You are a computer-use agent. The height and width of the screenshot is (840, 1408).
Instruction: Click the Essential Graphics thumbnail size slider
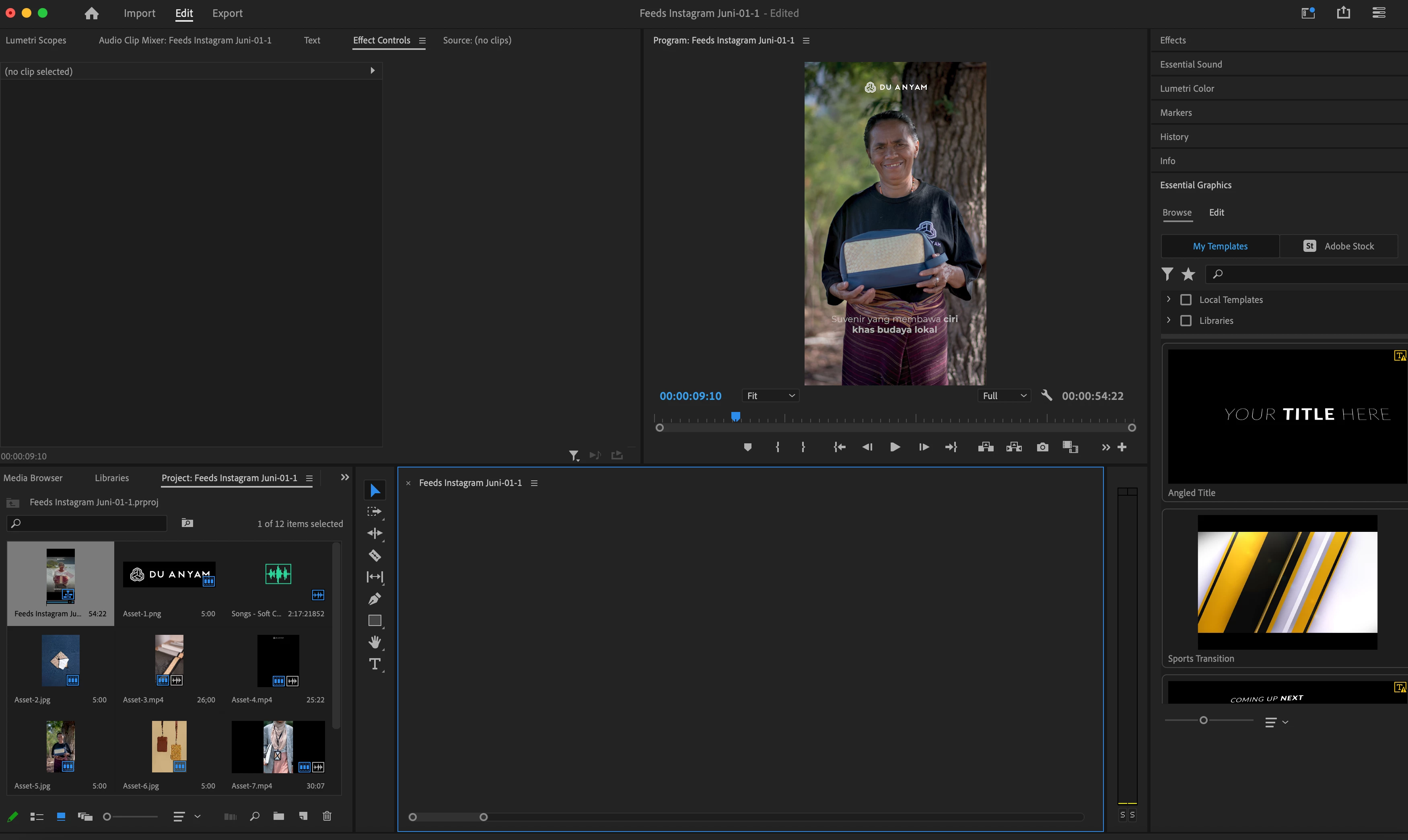[1203, 720]
